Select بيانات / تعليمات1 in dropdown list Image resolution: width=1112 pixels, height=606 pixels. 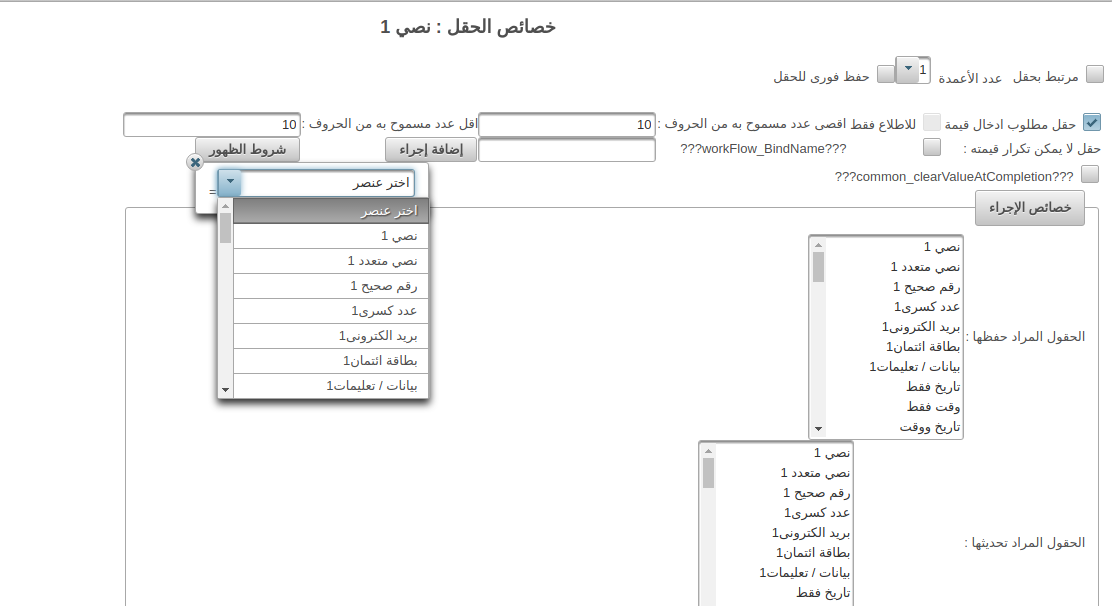331,386
